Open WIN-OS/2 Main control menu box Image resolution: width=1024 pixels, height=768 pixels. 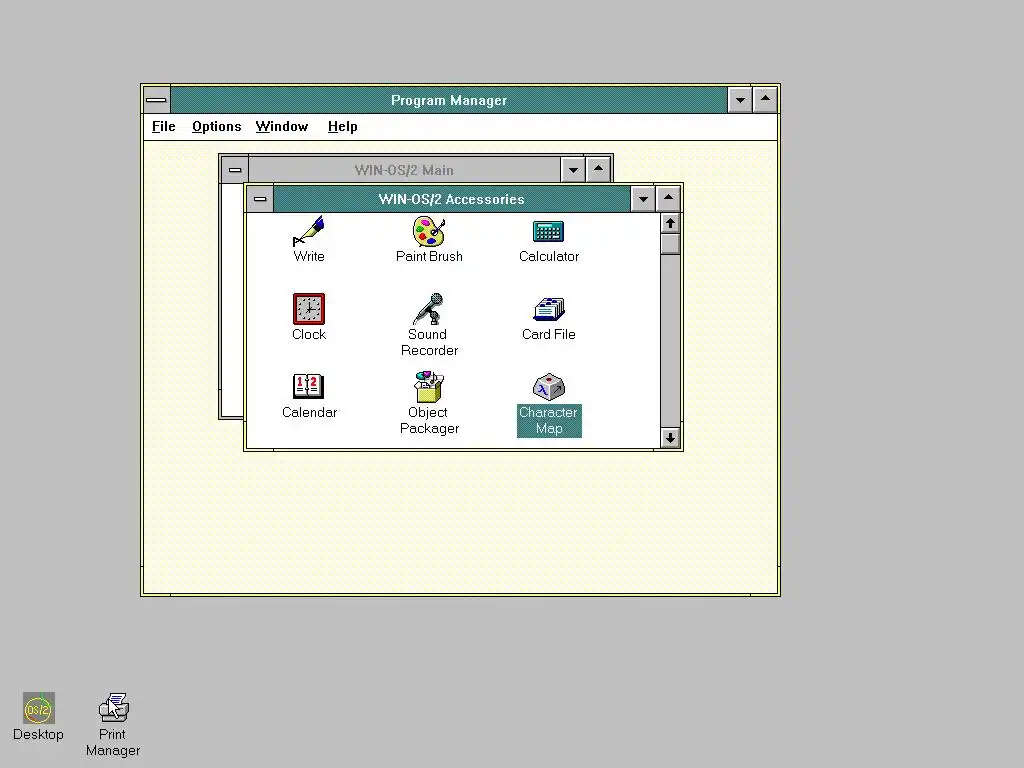235,170
